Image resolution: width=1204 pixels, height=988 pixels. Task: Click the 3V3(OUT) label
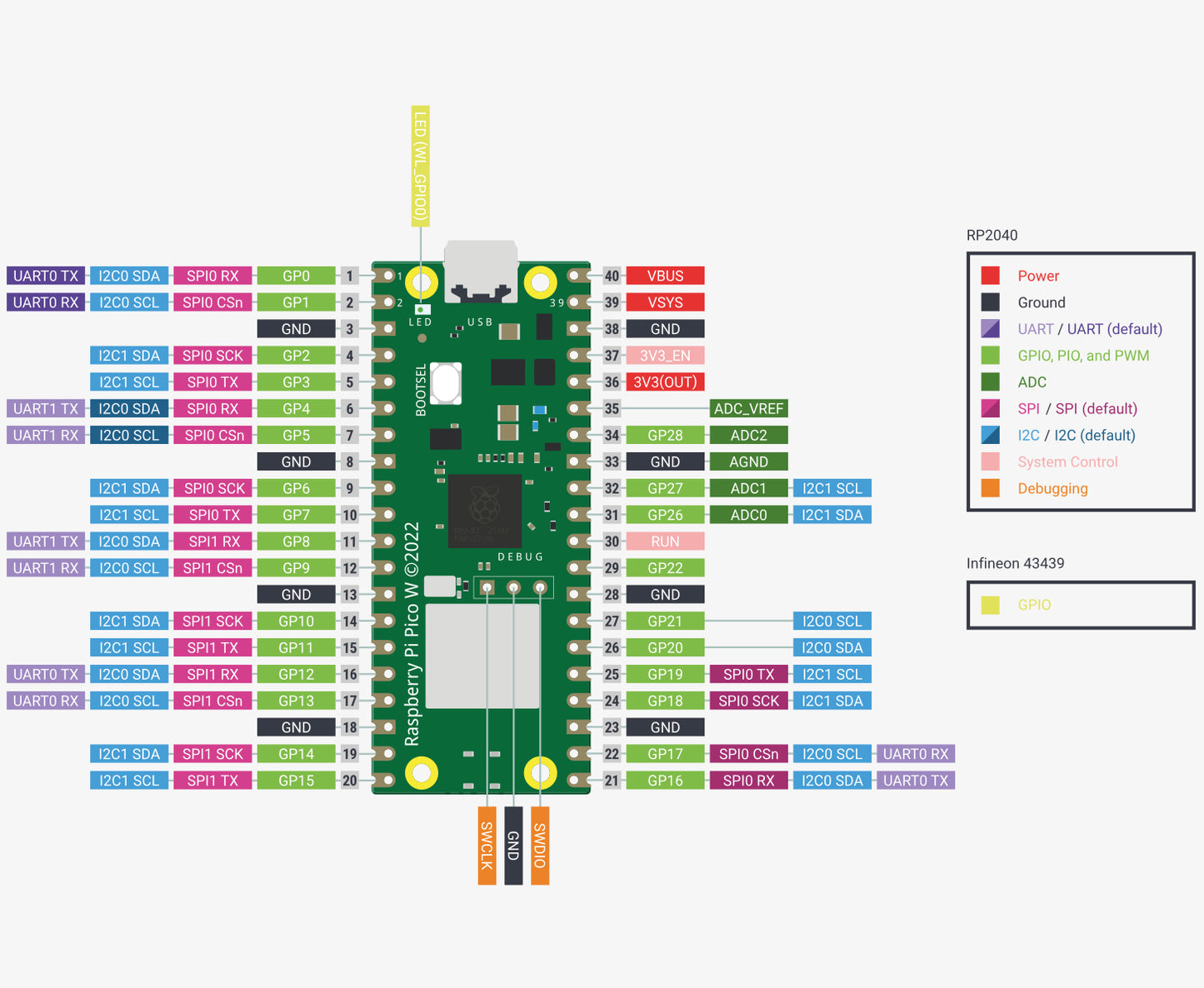click(x=665, y=382)
